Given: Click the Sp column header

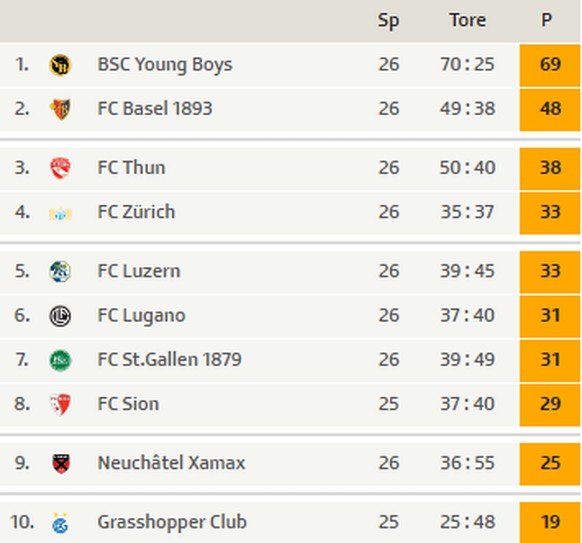Looking at the screenshot, I should (388, 21).
